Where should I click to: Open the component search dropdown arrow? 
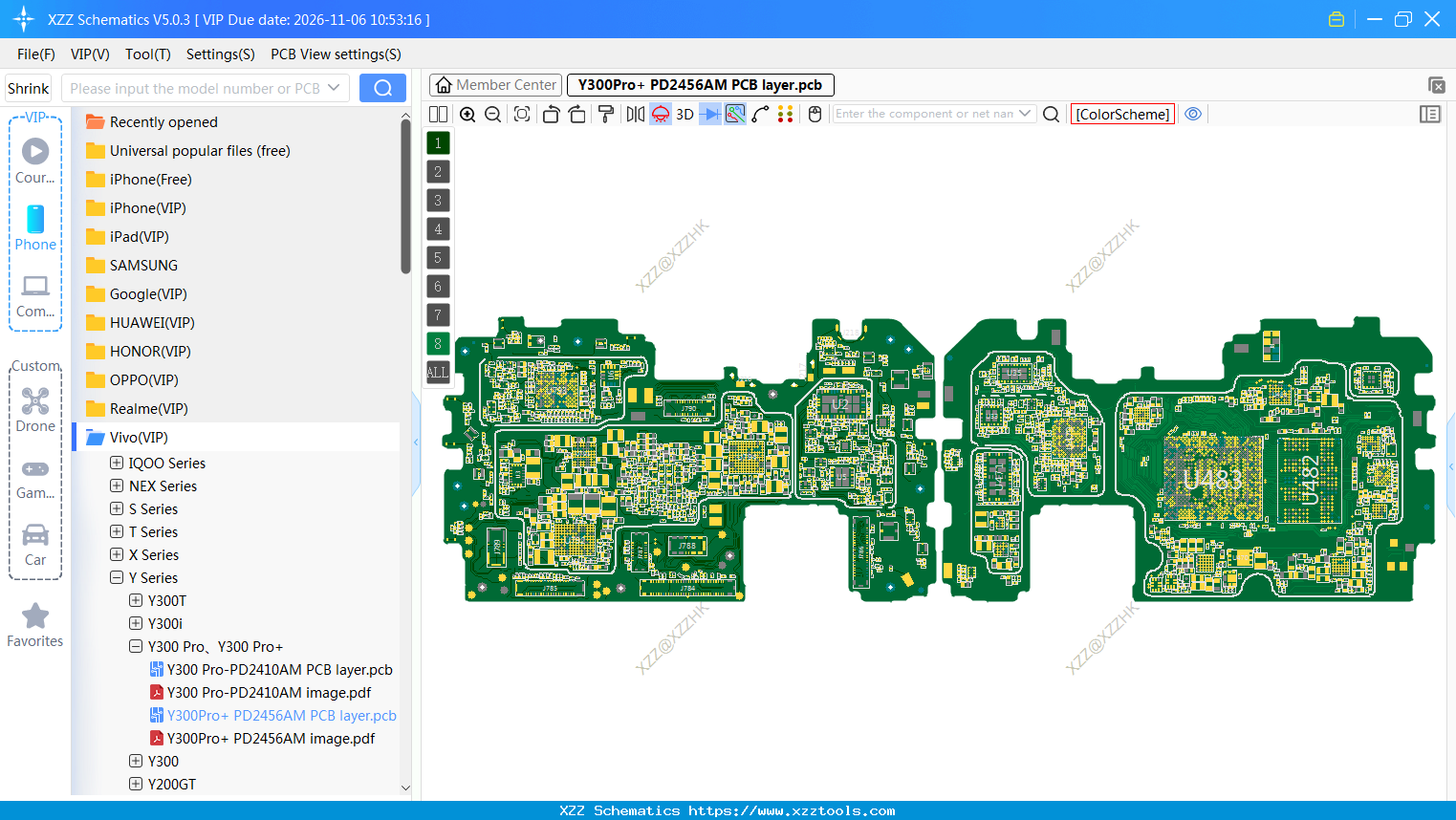coord(1027,113)
